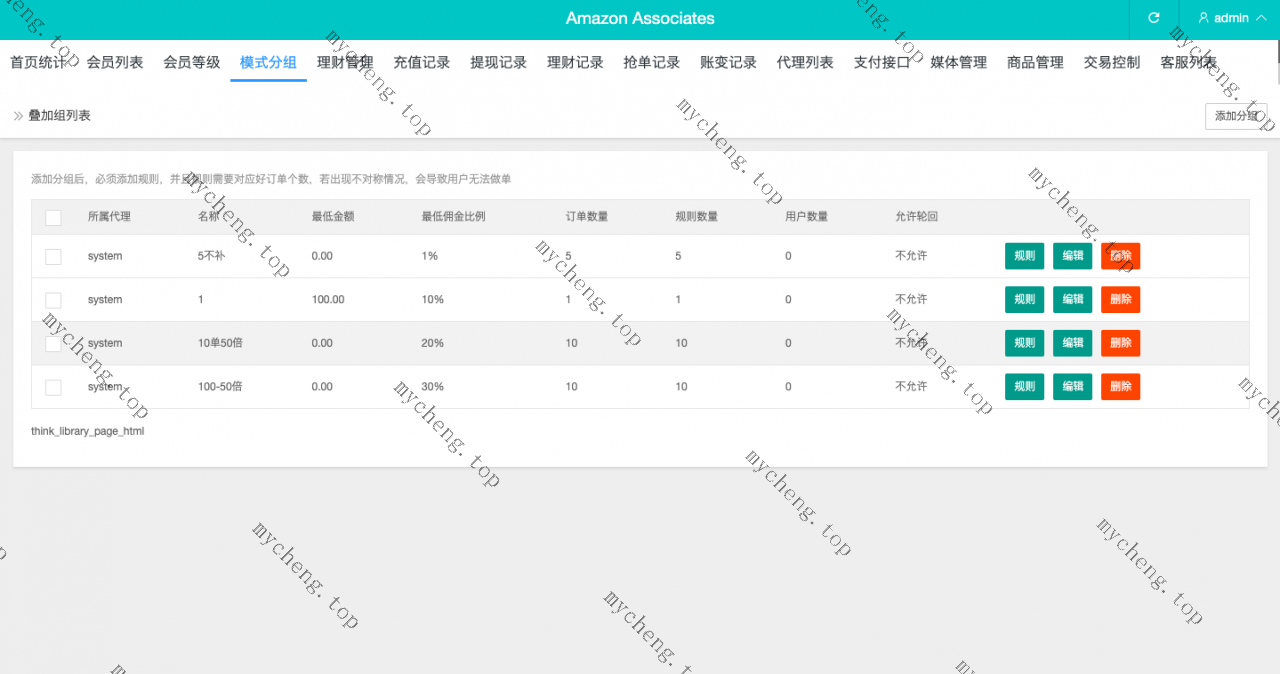The width and height of the screenshot is (1280, 674).
Task: Click the refresh icon in header
Action: tap(1154, 18)
